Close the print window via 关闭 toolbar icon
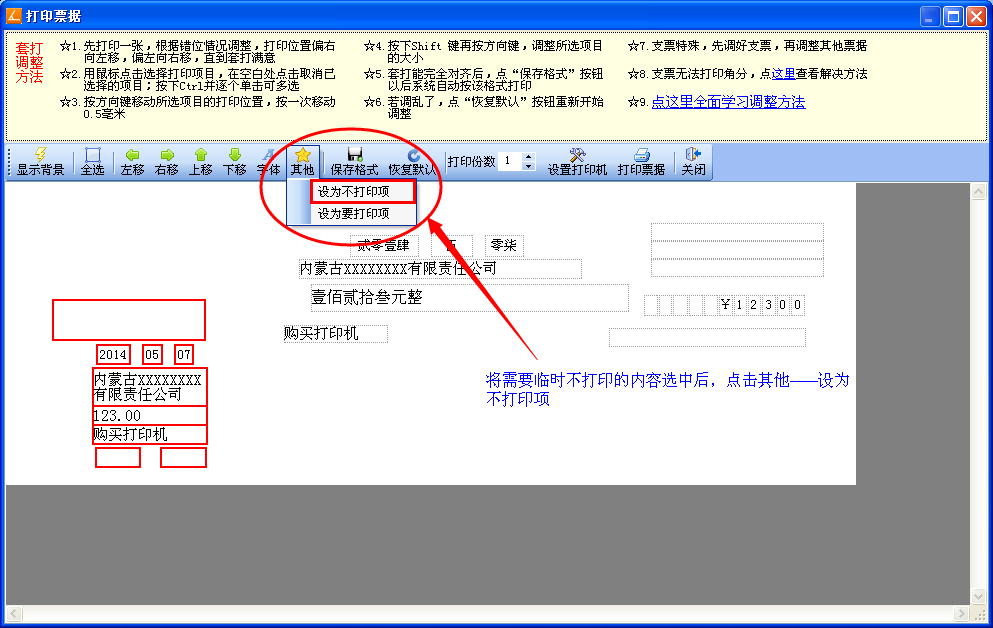 pos(693,162)
